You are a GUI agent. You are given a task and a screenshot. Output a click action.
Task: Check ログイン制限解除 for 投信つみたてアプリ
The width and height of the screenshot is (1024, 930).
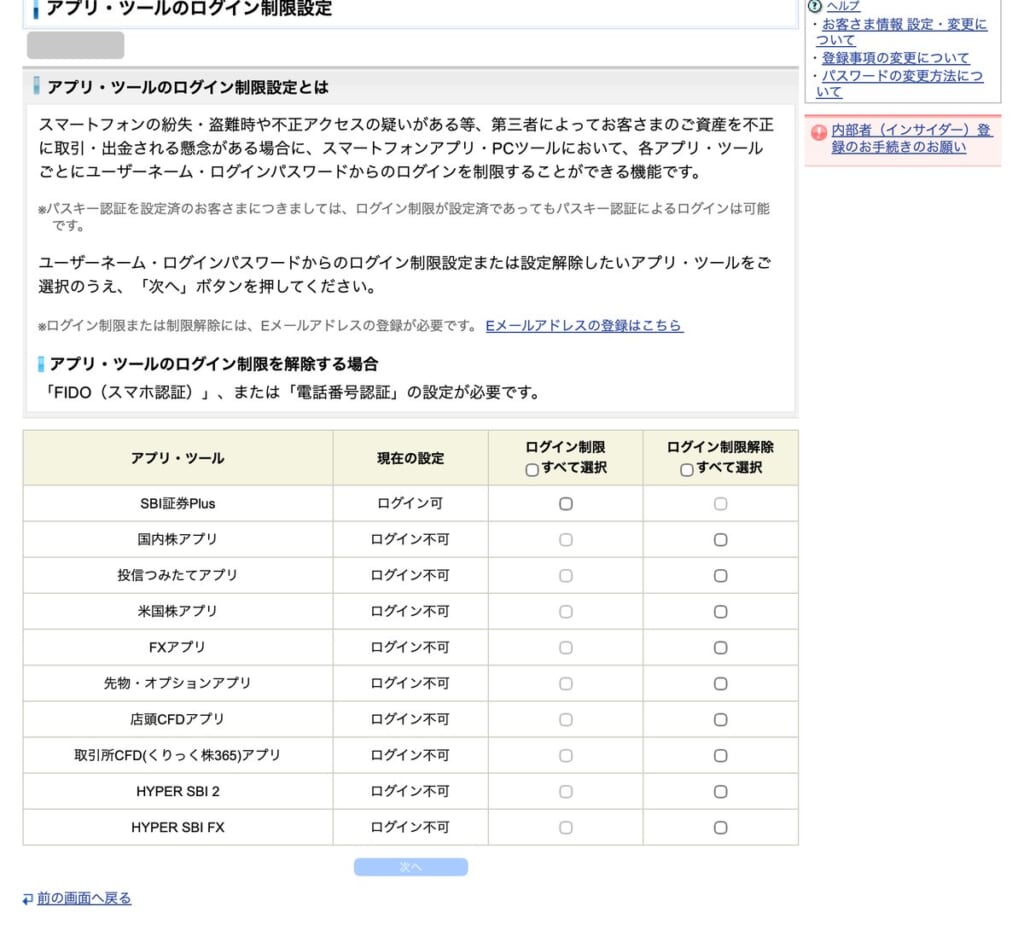(x=720, y=575)
